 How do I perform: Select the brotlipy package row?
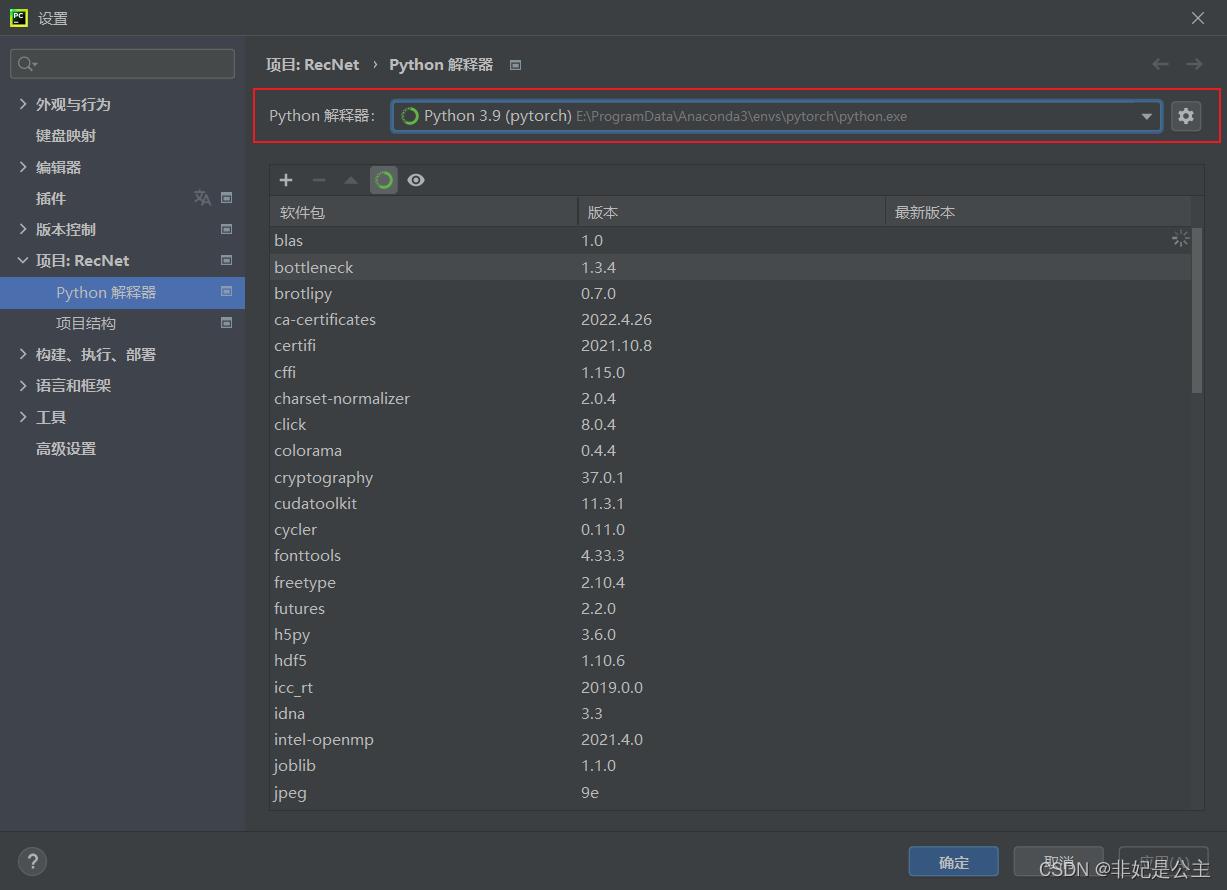[730, 293]
